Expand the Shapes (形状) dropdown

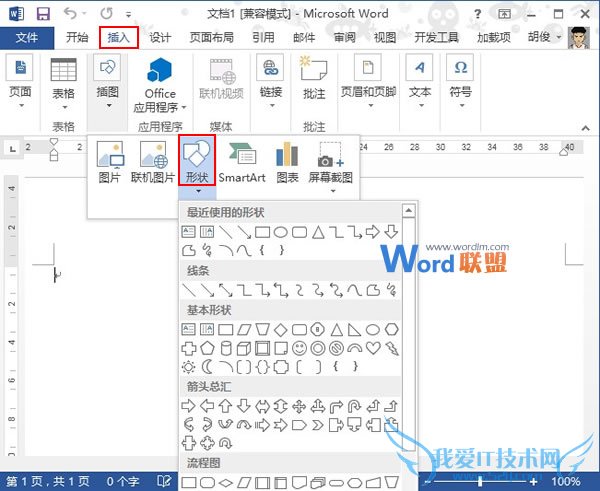198,191
